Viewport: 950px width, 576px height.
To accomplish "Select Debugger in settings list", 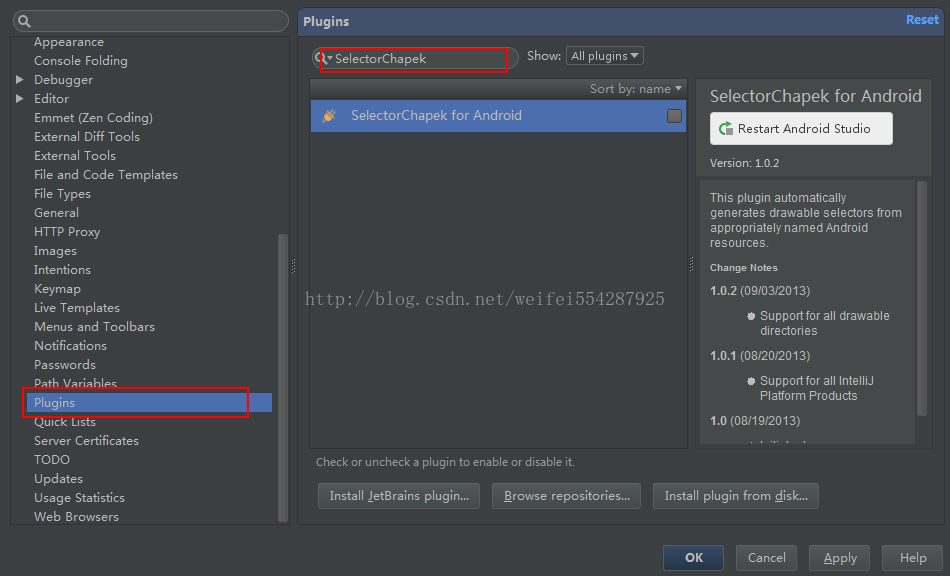I will (x=64, y=80).
